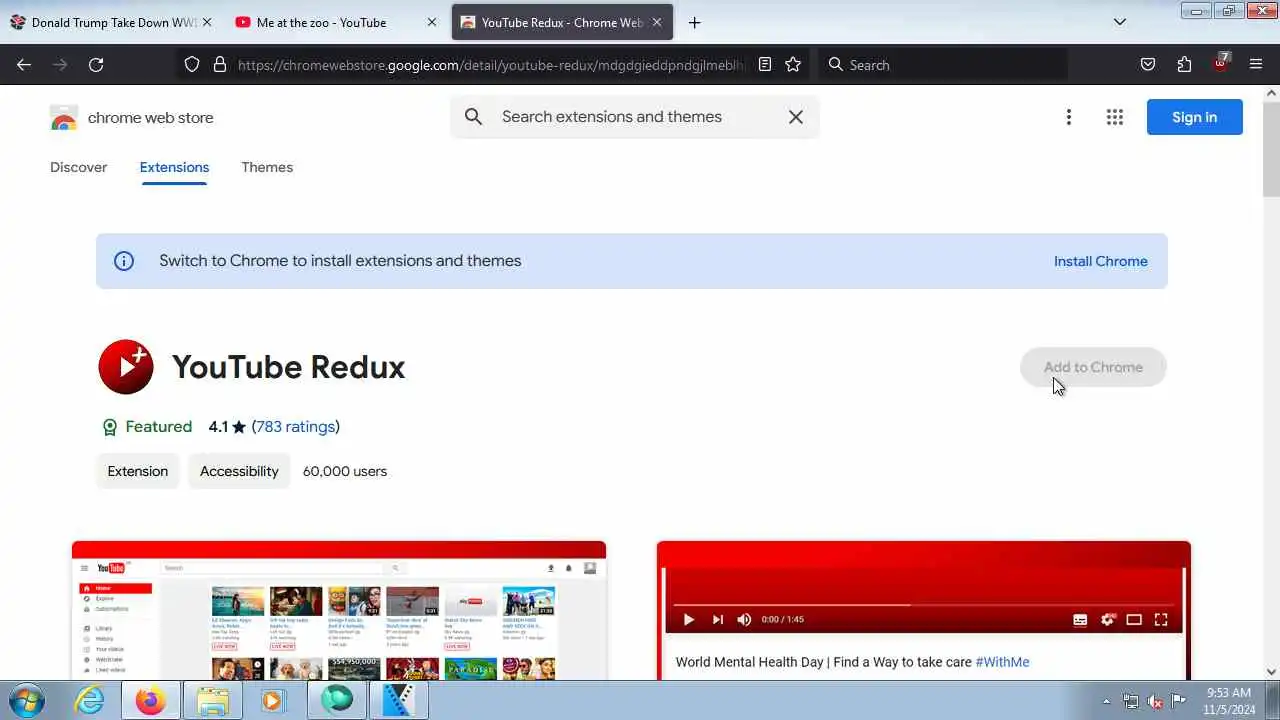Click the network tray icon
This screenshot has width=1280, height=720.
pos(1131,701)
